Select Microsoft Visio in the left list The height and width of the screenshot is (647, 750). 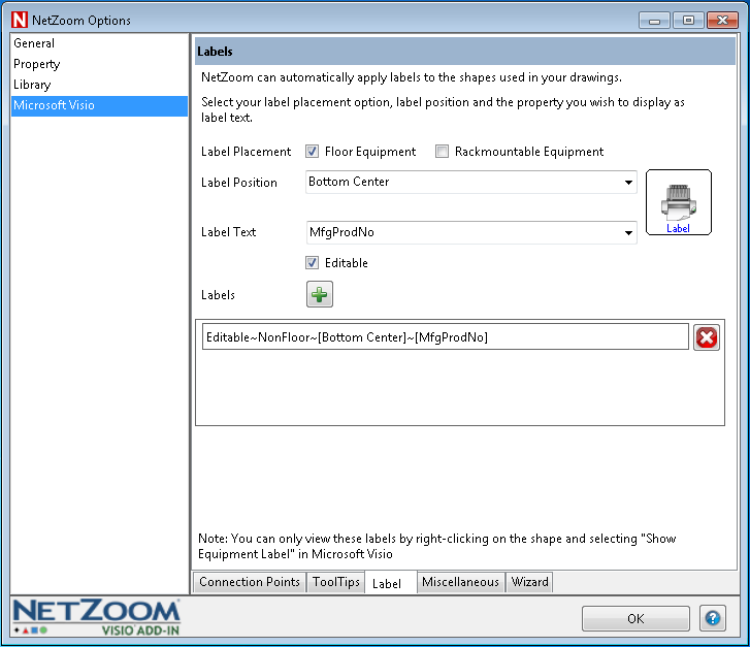click(99, 105)
